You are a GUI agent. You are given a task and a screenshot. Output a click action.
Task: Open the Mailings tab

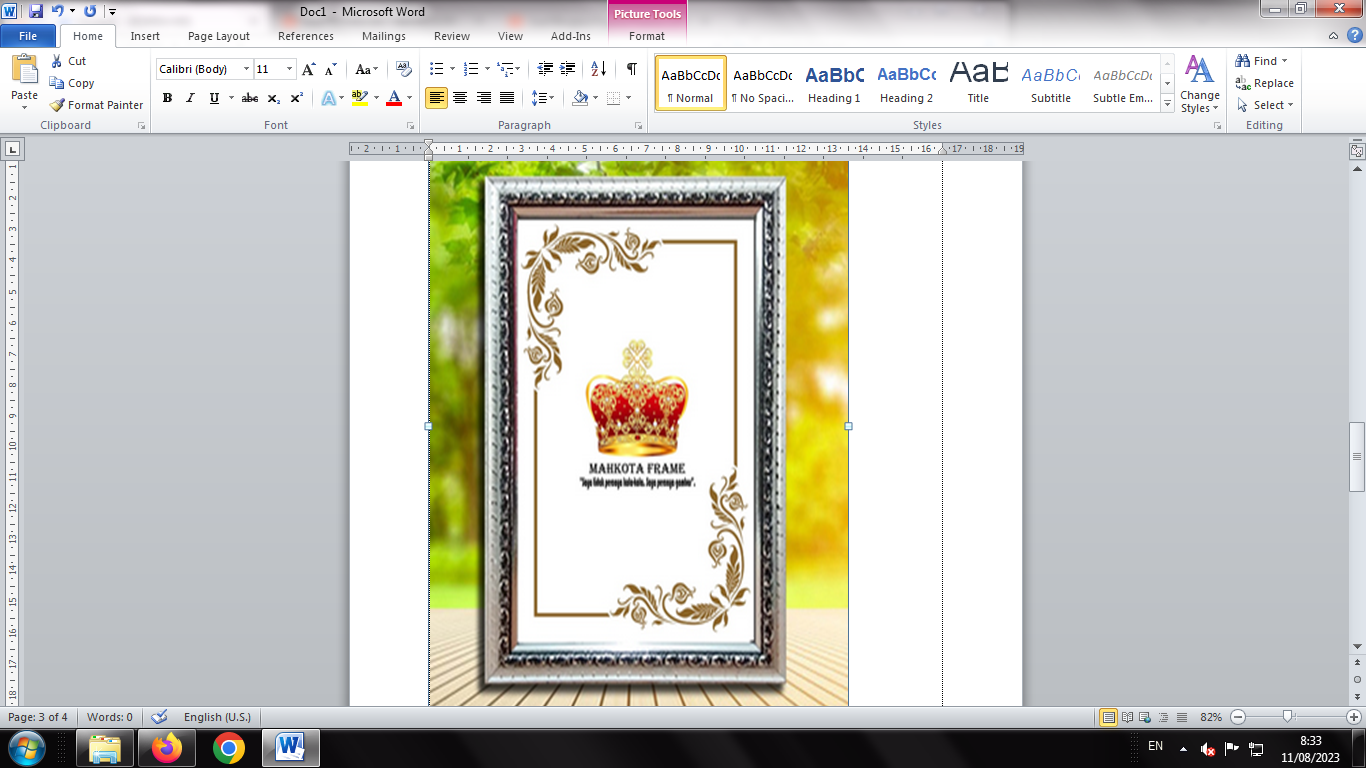[x=384, y=36]
